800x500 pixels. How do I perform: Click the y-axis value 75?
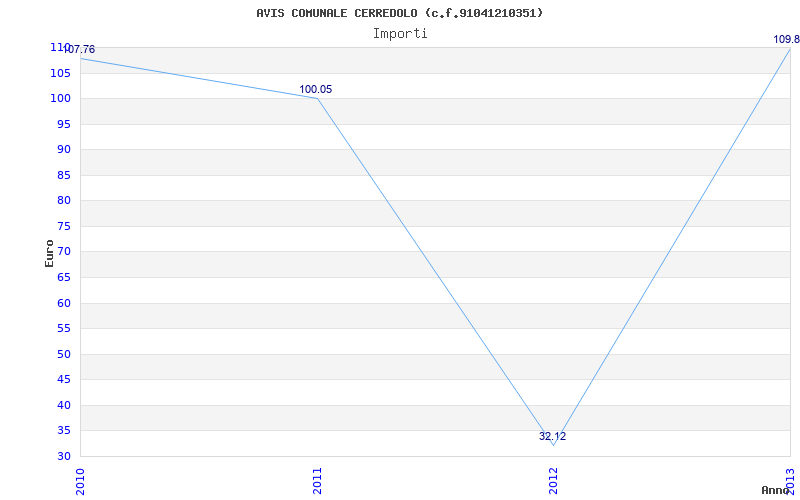click(63, 227)
